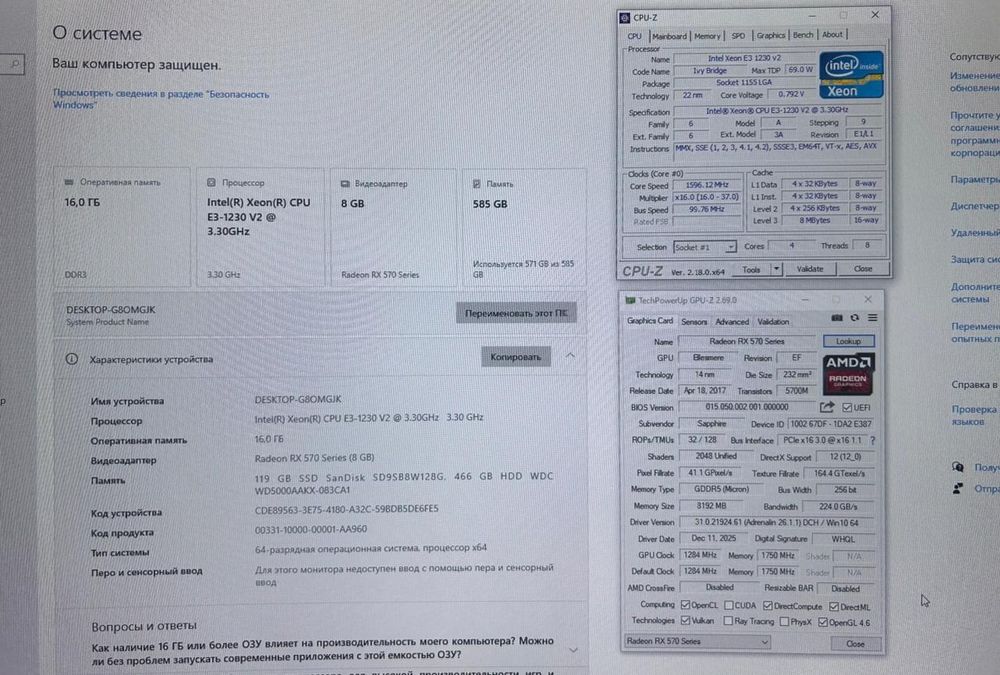Select the GPU-Z Graphics Card tab
1000x675 pixels.
tap(649, 320)
